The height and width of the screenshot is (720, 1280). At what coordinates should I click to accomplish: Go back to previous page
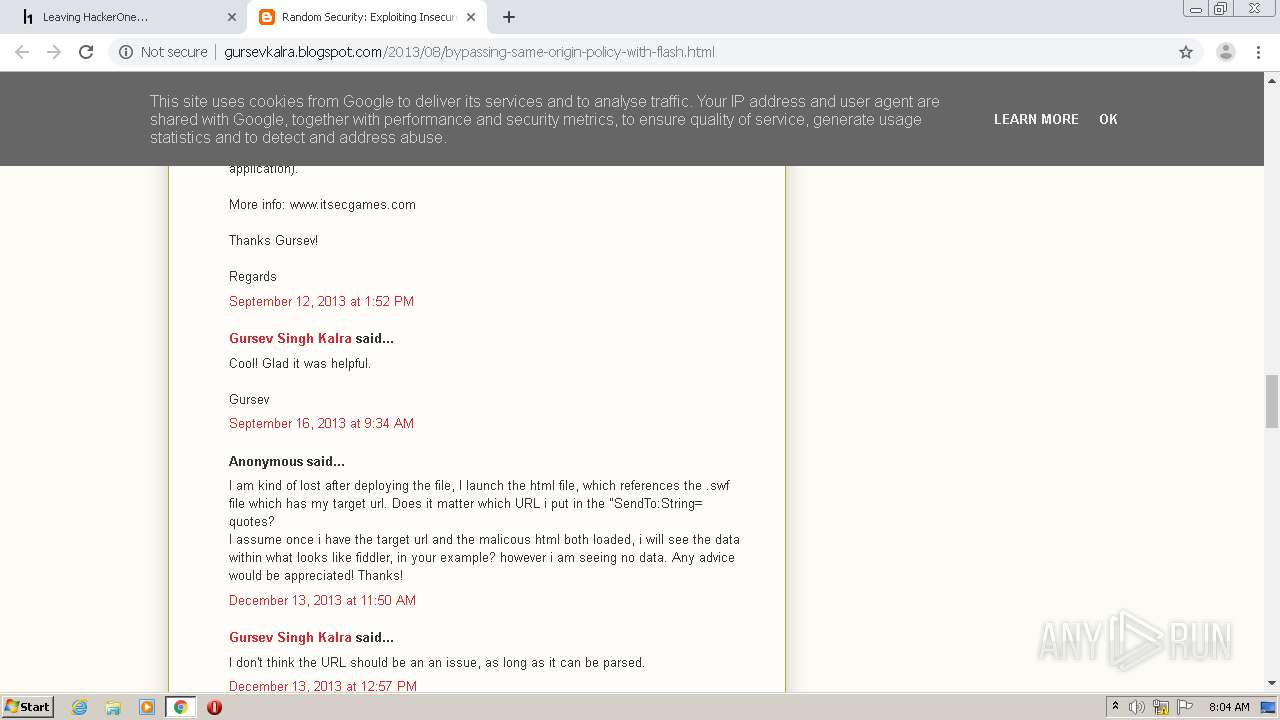[22, 52]
